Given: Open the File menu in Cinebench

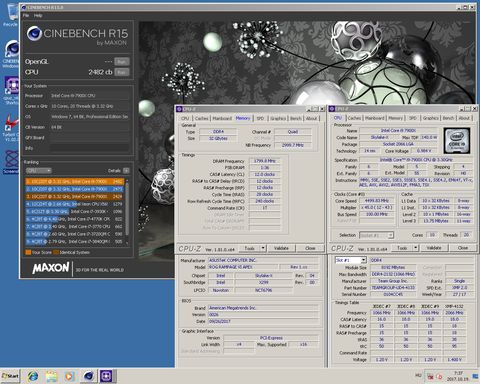Looking at the screenshot, I should [x=26, y=15].
